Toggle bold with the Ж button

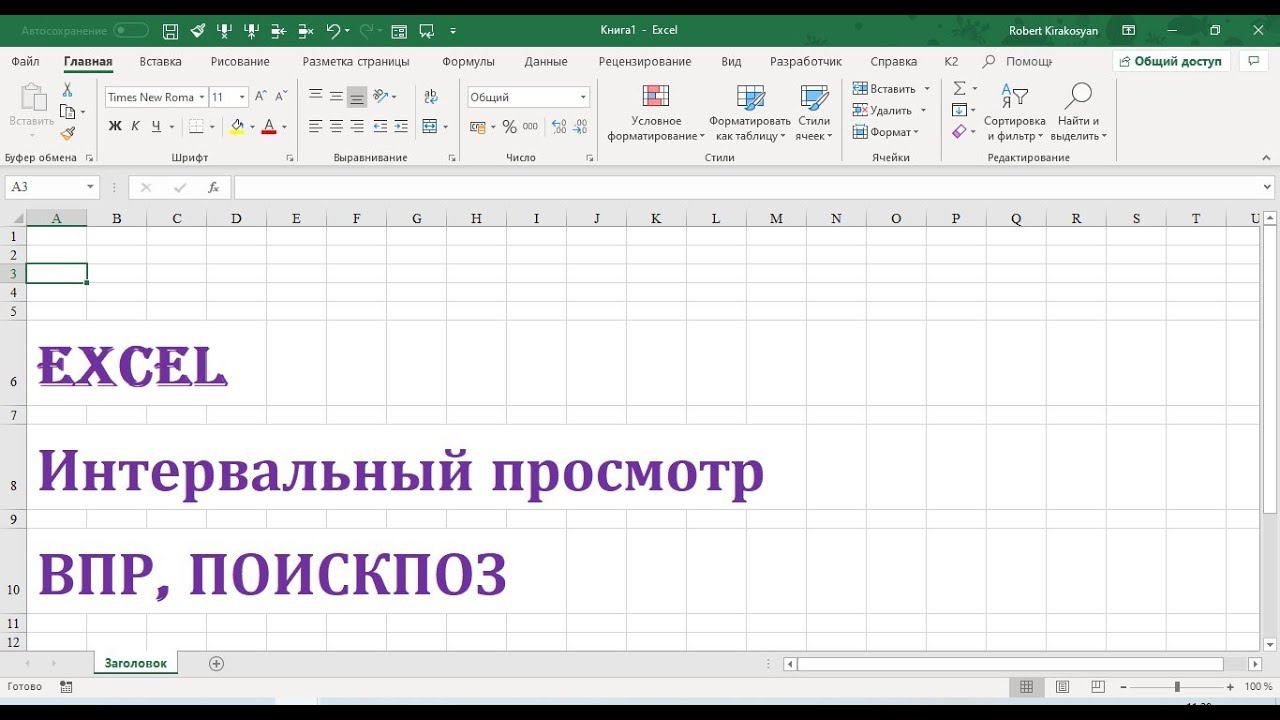114,126
